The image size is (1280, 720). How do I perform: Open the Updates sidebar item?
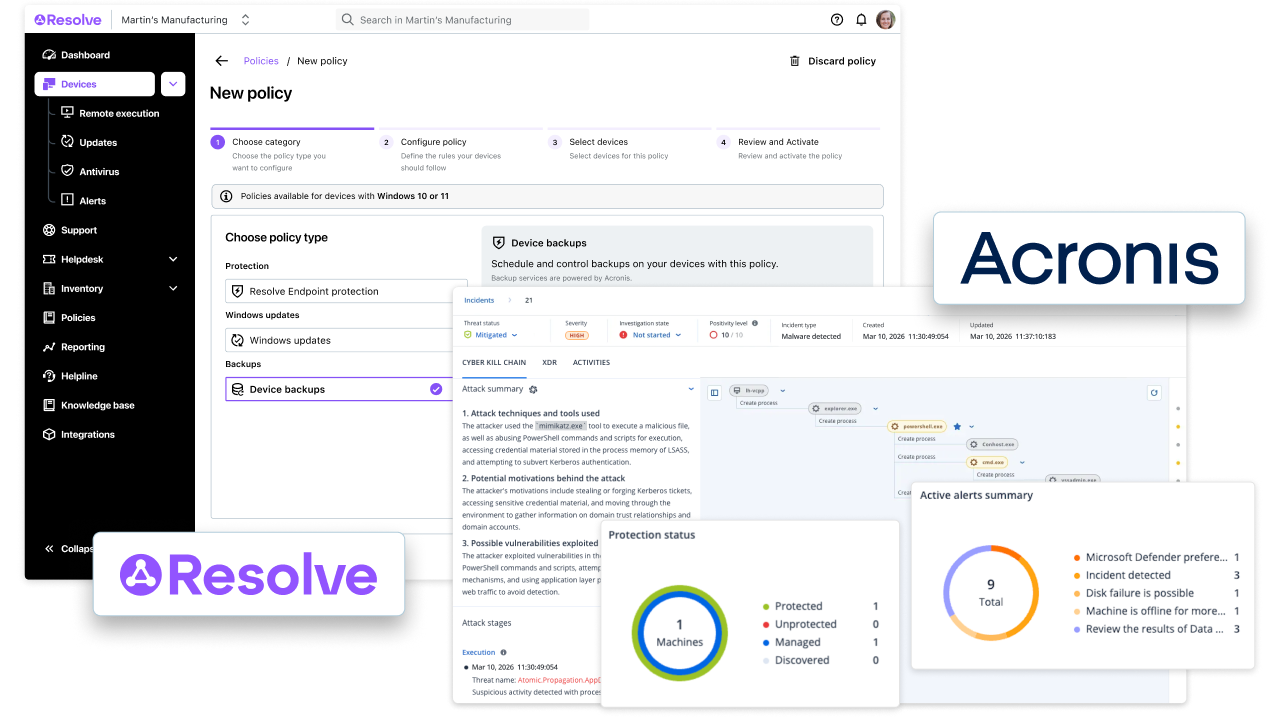click(x=89, y=142)
